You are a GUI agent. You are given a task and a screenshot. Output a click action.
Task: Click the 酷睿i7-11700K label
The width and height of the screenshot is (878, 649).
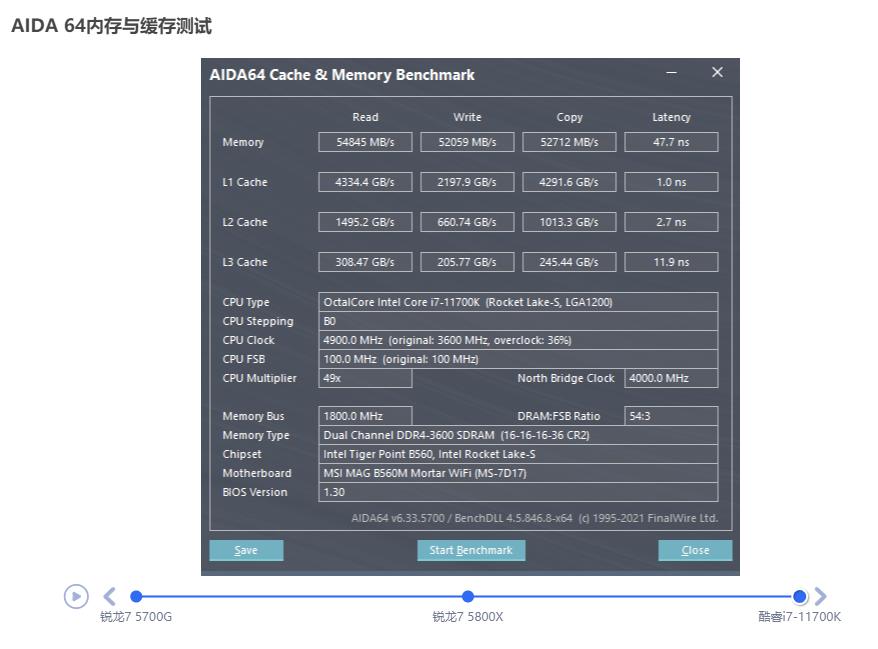coord(796,617)
